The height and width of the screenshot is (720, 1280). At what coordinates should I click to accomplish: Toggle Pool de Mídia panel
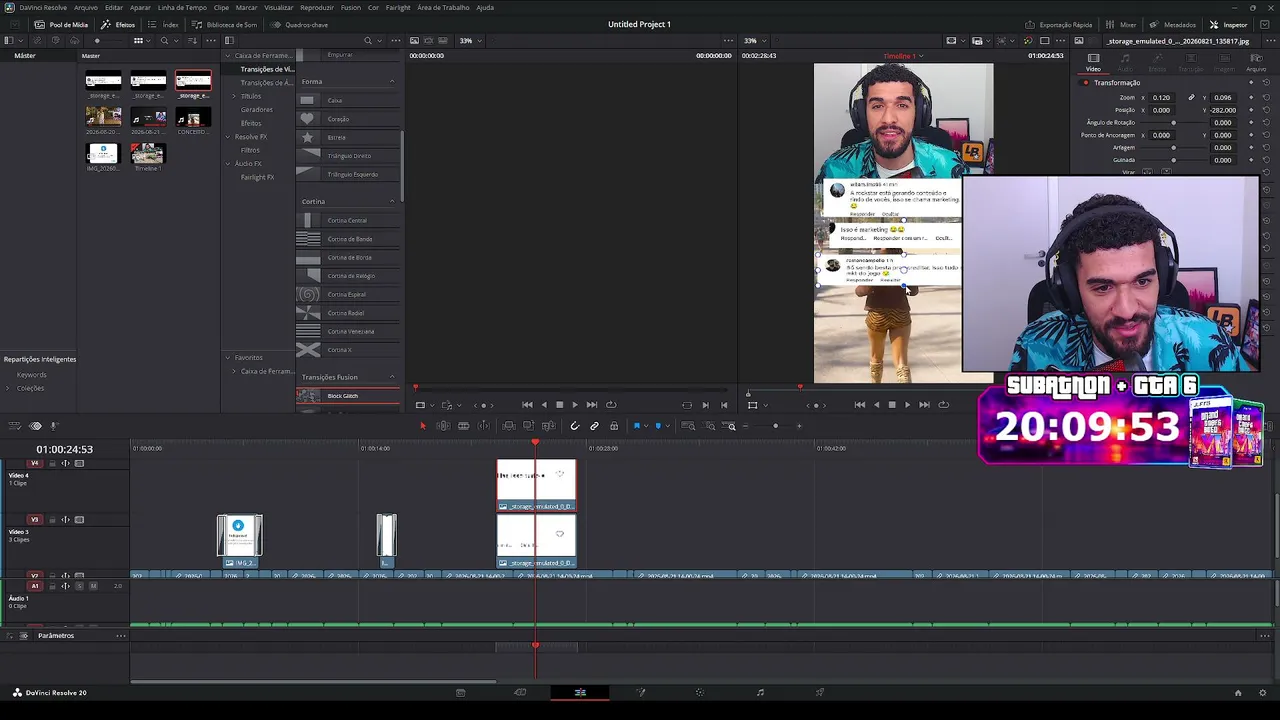61,24
